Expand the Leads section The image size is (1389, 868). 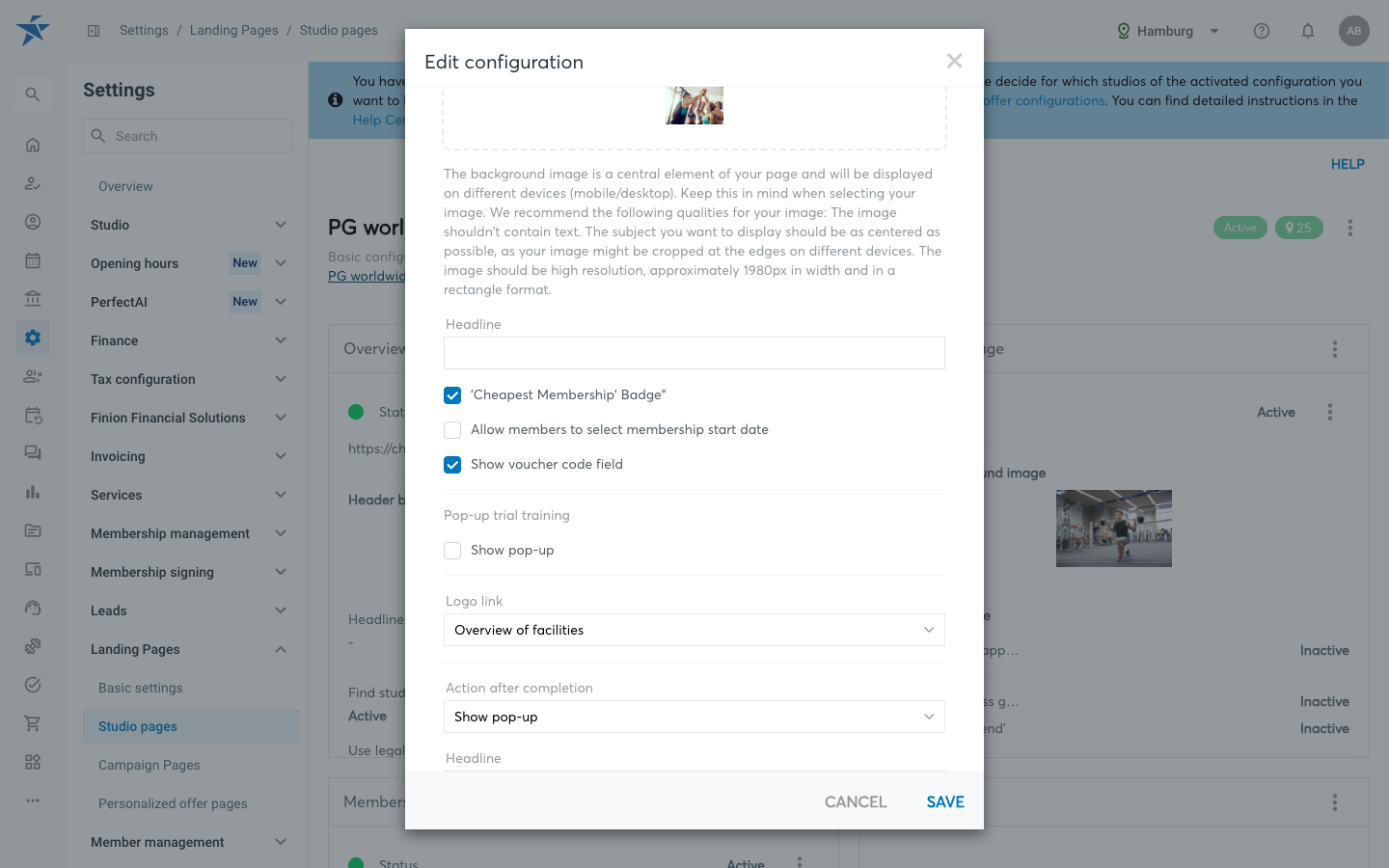(x=191, y=610)
